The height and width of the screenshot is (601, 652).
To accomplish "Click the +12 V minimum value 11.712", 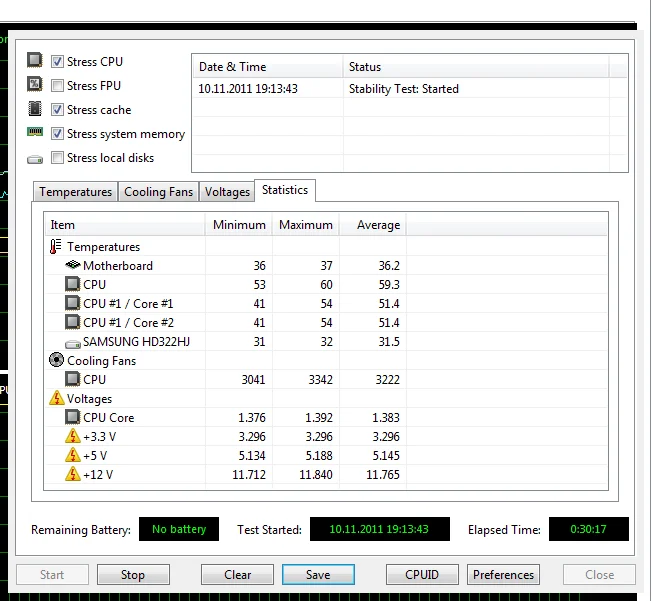I will (249, 474).
